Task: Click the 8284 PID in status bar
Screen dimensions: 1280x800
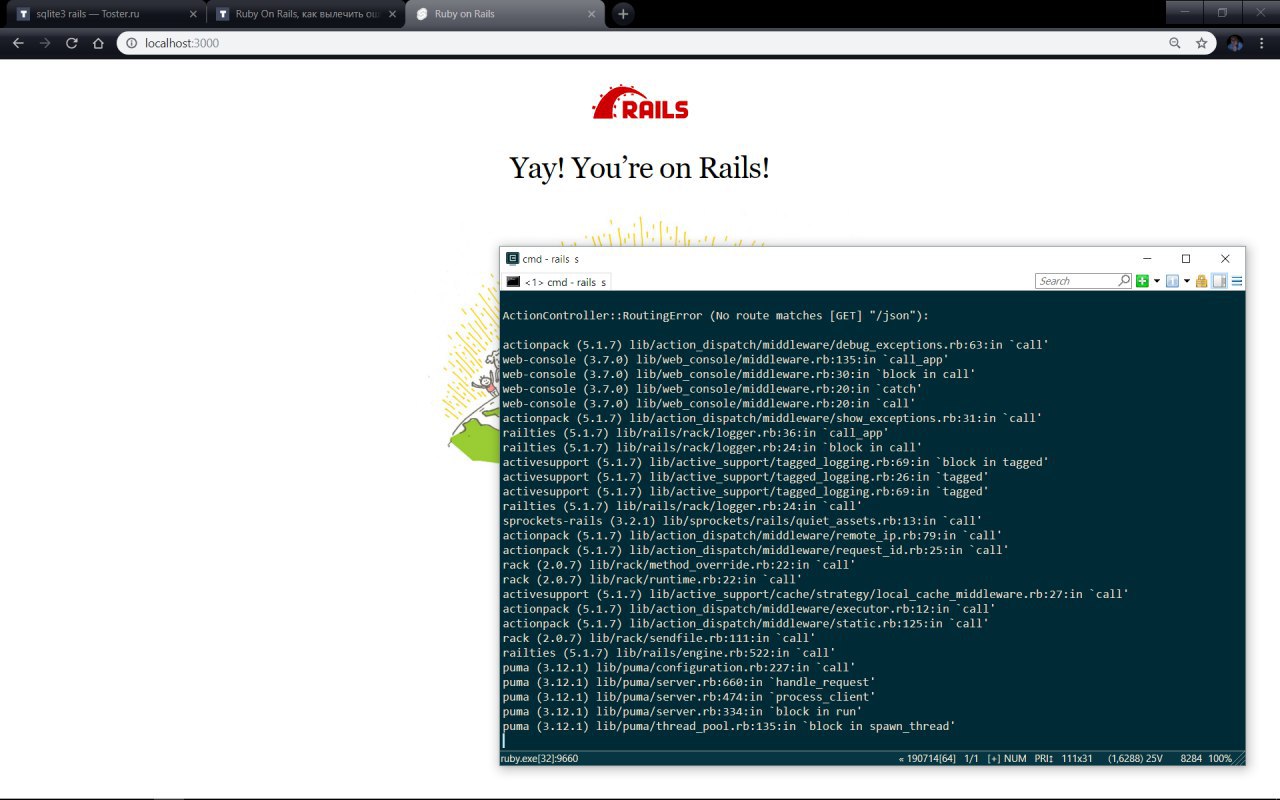Action: (x=1191, y=758)
